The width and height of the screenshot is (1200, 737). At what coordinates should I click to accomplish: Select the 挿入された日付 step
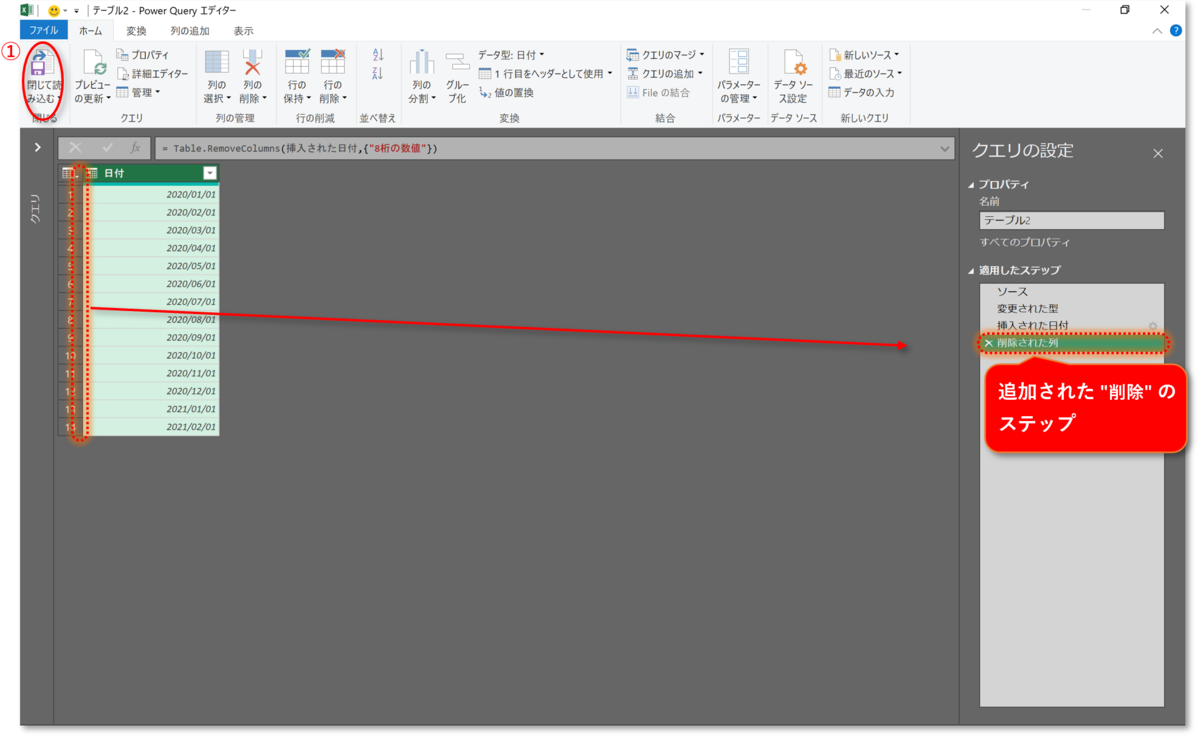click(x=1072, y=326)
